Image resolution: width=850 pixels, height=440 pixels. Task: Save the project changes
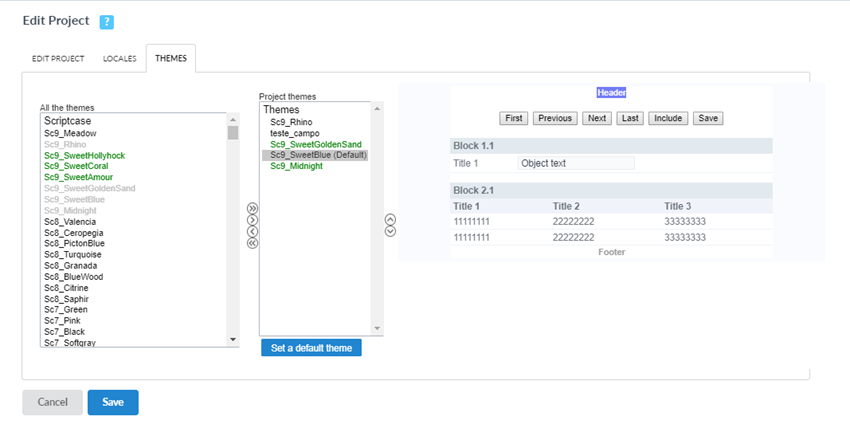[113, 402]
